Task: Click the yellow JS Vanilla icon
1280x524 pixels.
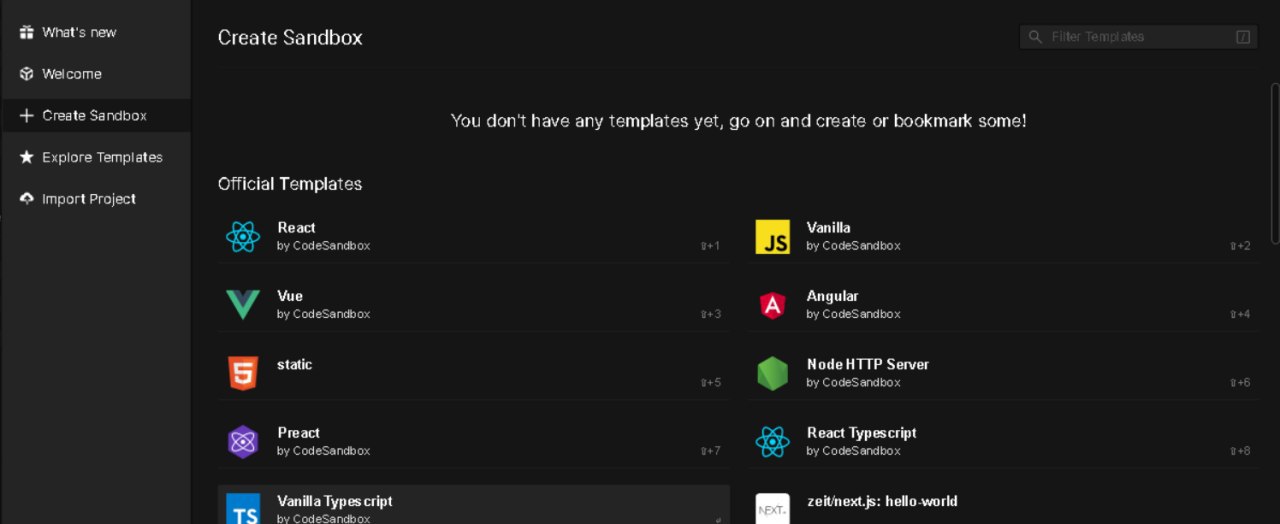Action: (x=773, y=237)
